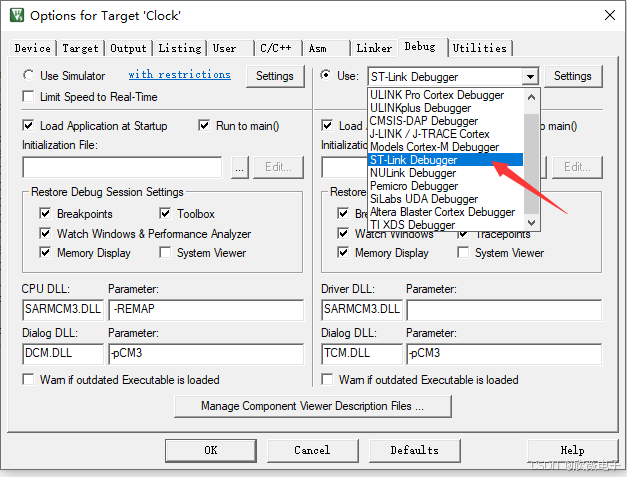
Task: Choose ULINK Pro Cortex Debugger
Action: click(445, 95)
